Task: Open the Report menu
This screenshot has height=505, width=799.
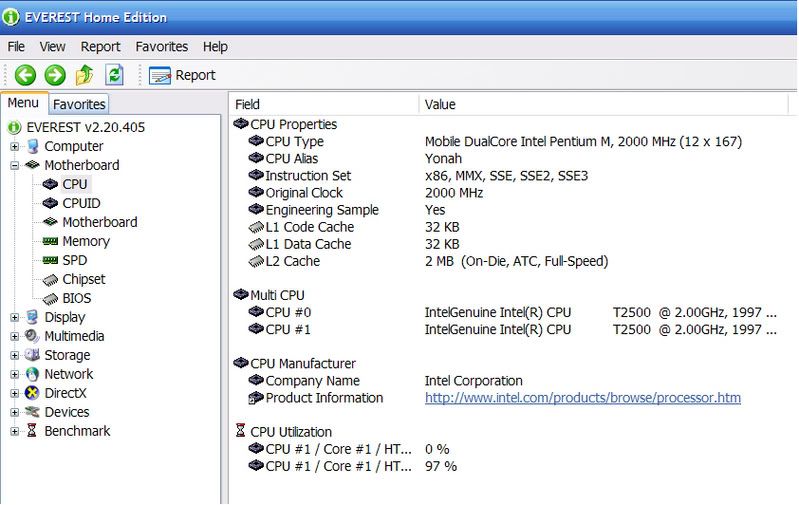Action: coord(100,47)
